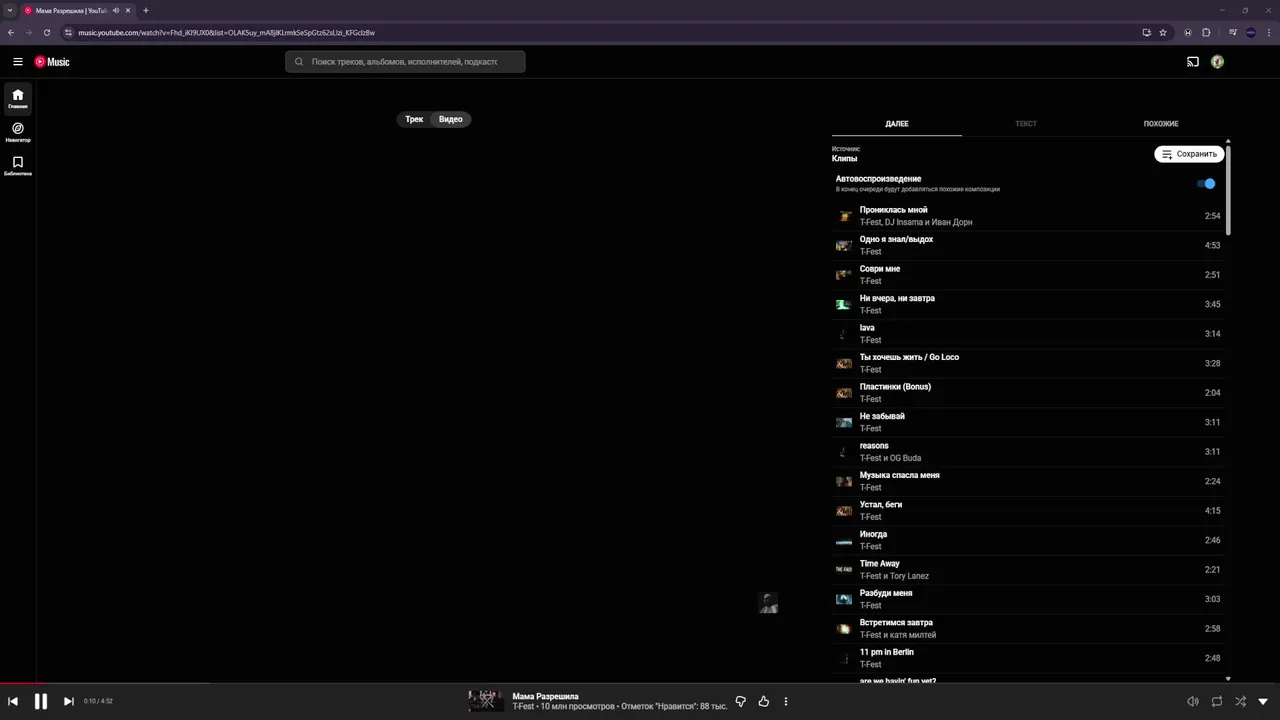Viewport: 1280px width, 720px height.
Task: Toggle shuffle on the queue
Action: [x=1241, y=702]
